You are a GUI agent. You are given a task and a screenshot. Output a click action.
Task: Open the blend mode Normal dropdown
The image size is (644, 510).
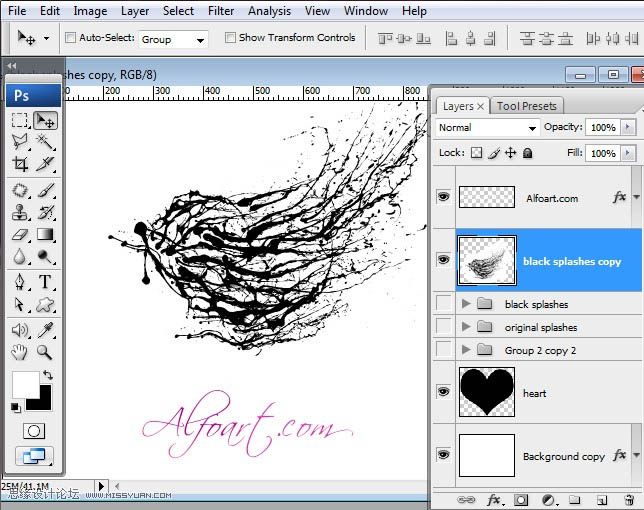(488, 128)
